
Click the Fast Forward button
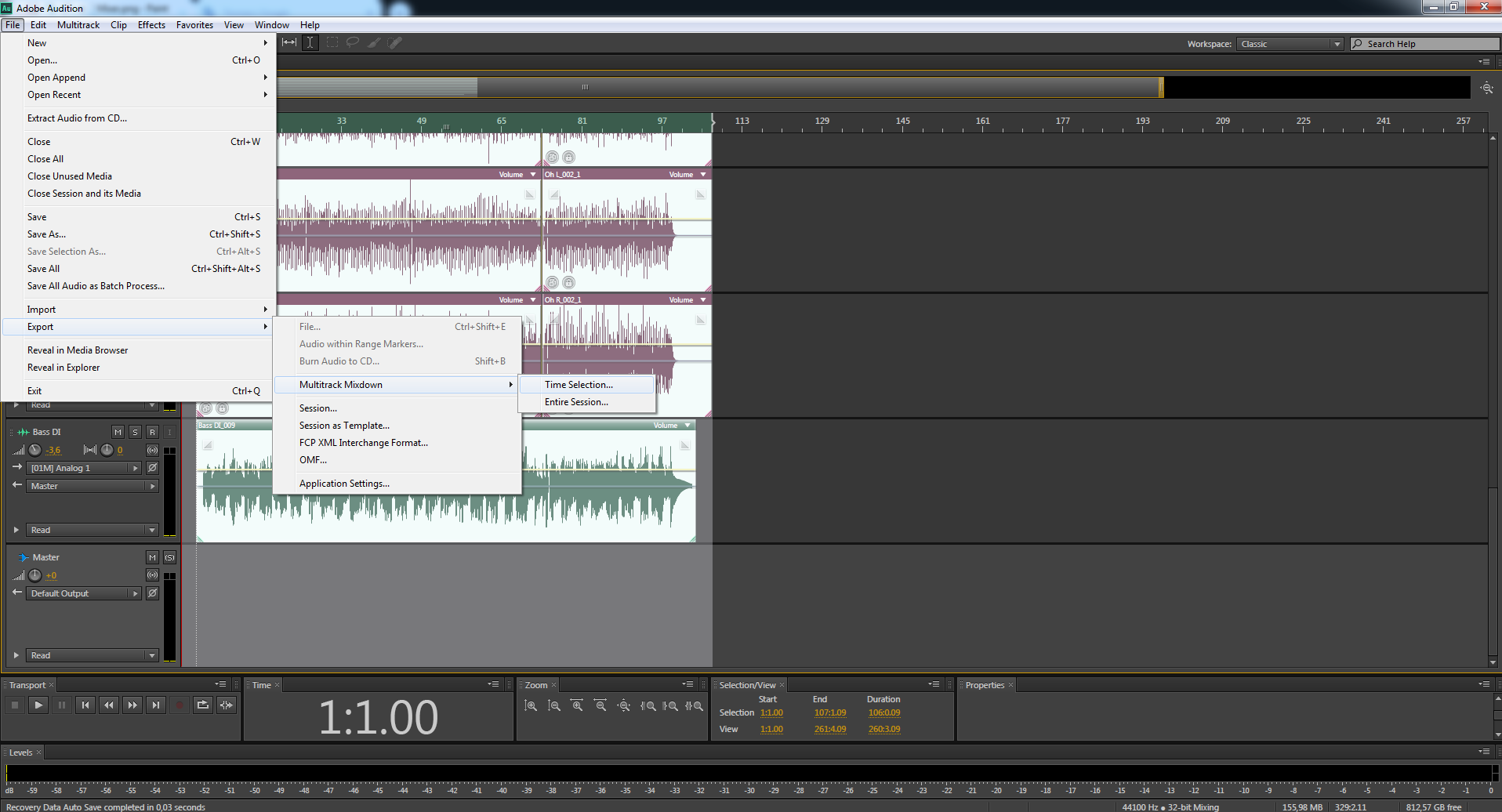pyautogui.click(x=132, y=705)
